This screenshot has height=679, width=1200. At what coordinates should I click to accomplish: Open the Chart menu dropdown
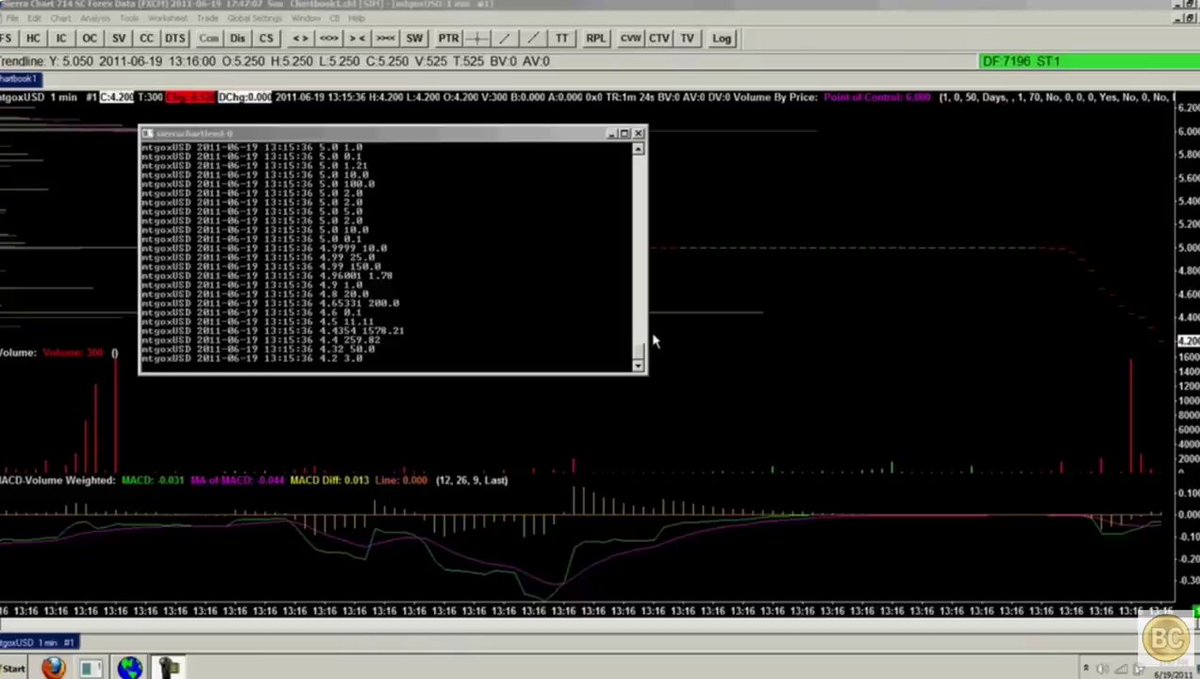click(x=60, y=18)
